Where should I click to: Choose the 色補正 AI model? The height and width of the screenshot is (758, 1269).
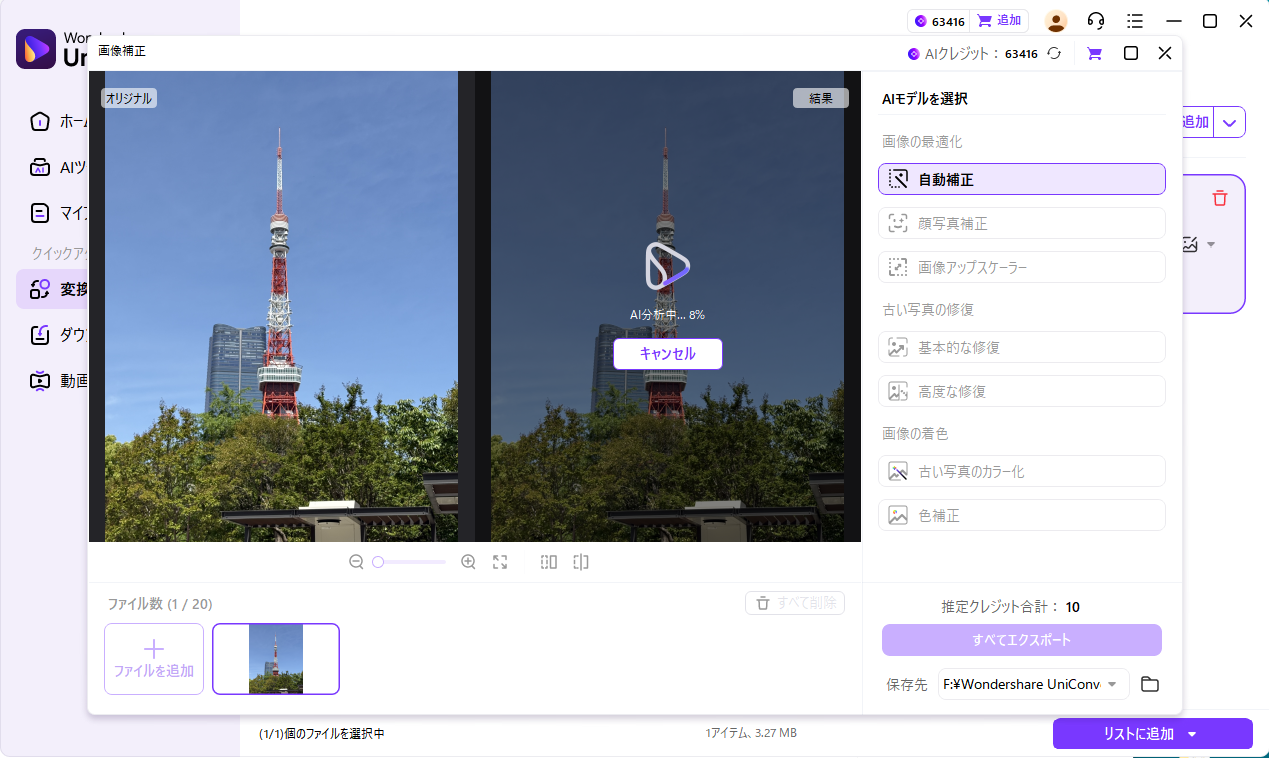coord(1021,514)
